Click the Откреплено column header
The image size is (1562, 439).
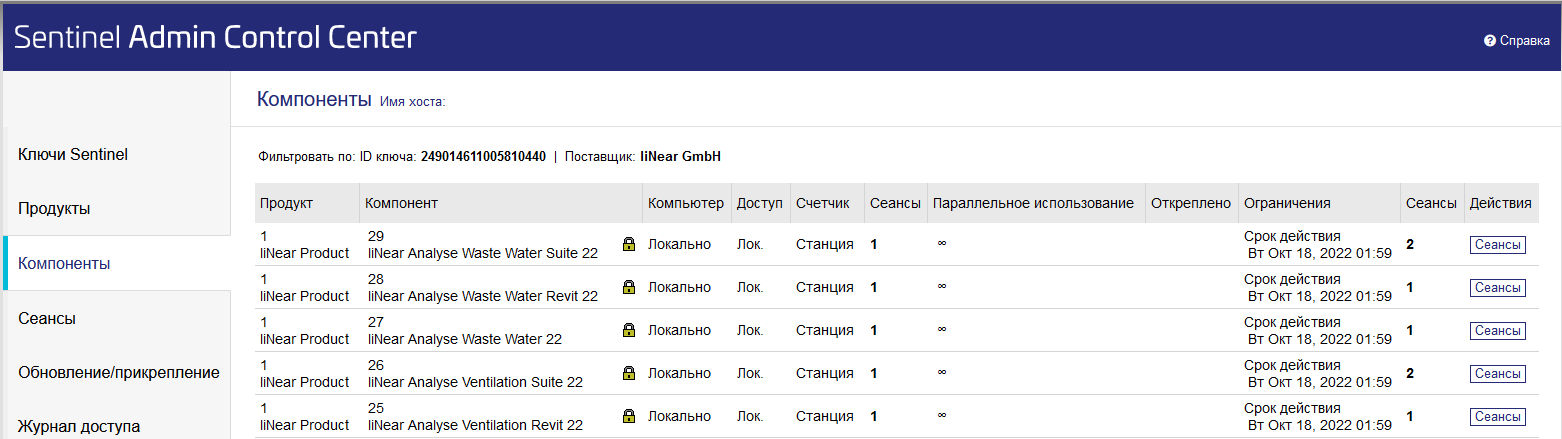(x=1191, y=203)
